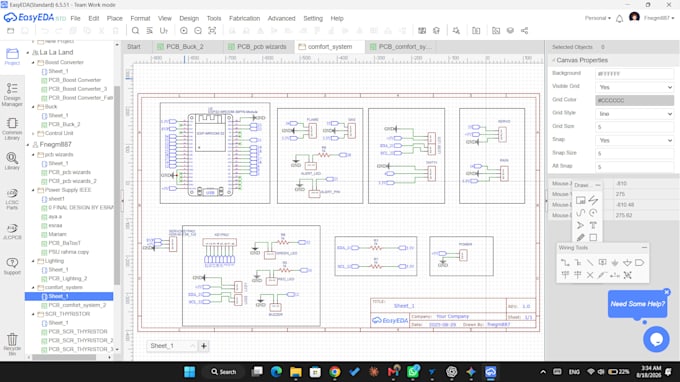Open the Recycle Bin in sidebar
This screenshot has width=680, height=382.
click(x=12, y=344)
